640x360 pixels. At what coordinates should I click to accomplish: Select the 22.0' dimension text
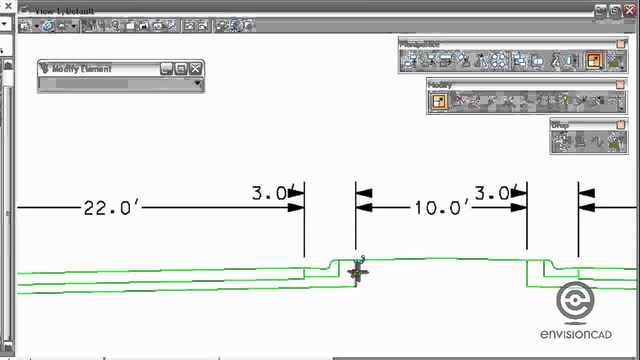click(111, 208)
